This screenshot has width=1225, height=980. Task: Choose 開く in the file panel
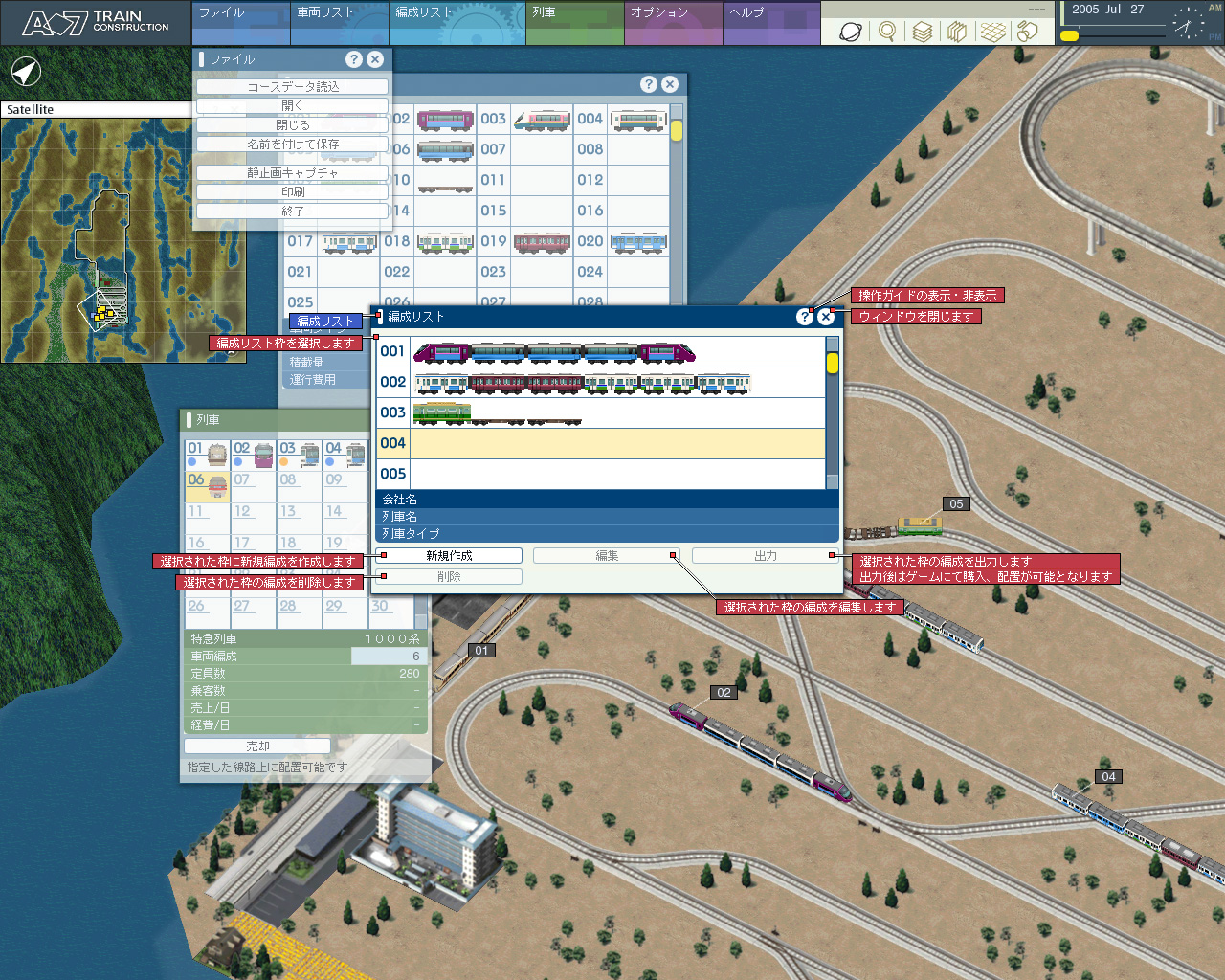point(293,106)
